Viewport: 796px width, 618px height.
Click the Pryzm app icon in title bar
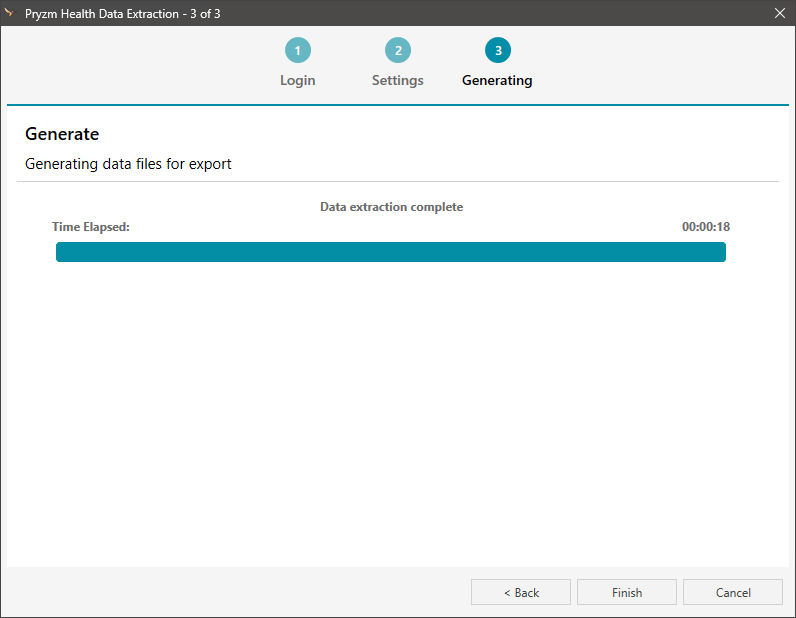10,13
